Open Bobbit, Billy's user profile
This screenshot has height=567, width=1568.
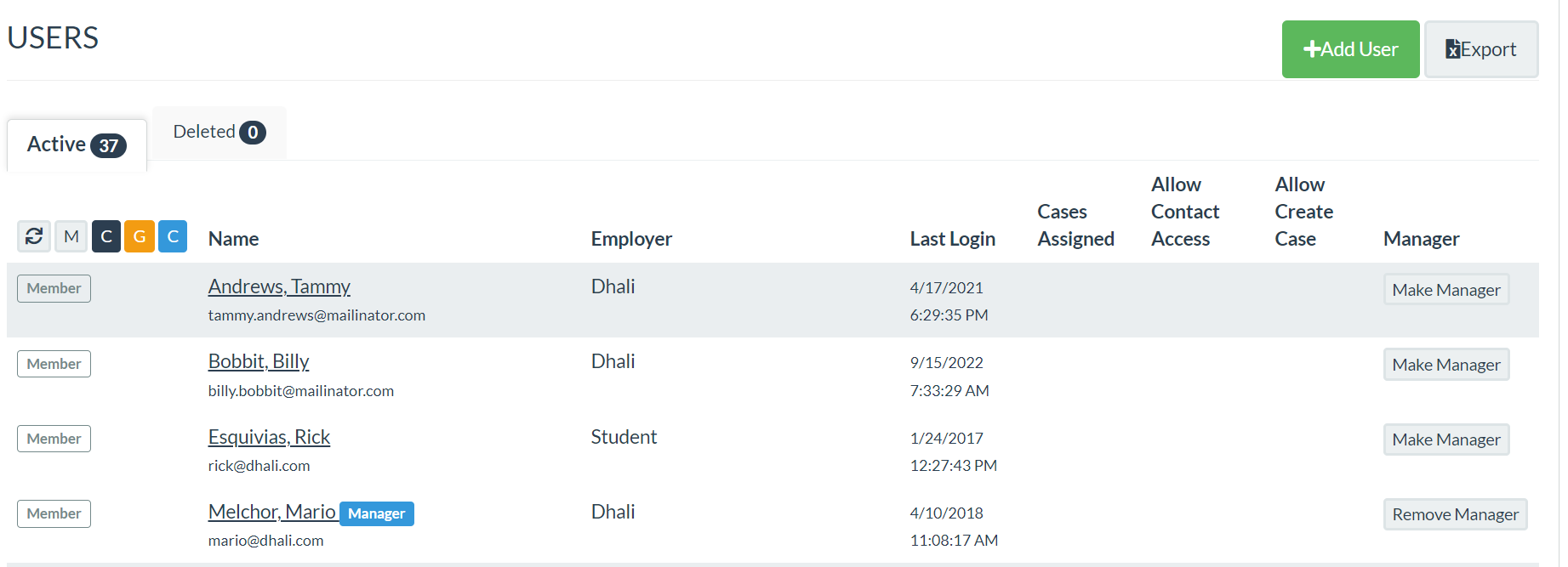(x=259, y=361)
